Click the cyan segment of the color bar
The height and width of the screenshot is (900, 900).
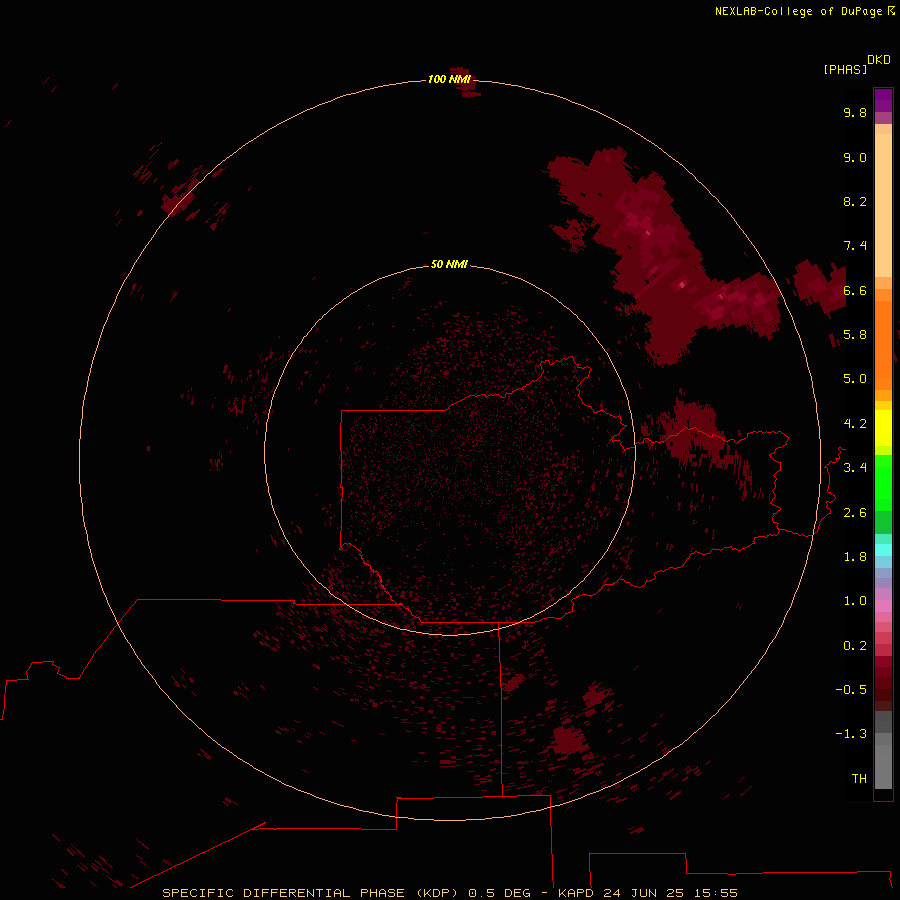[x=883, y=549]
